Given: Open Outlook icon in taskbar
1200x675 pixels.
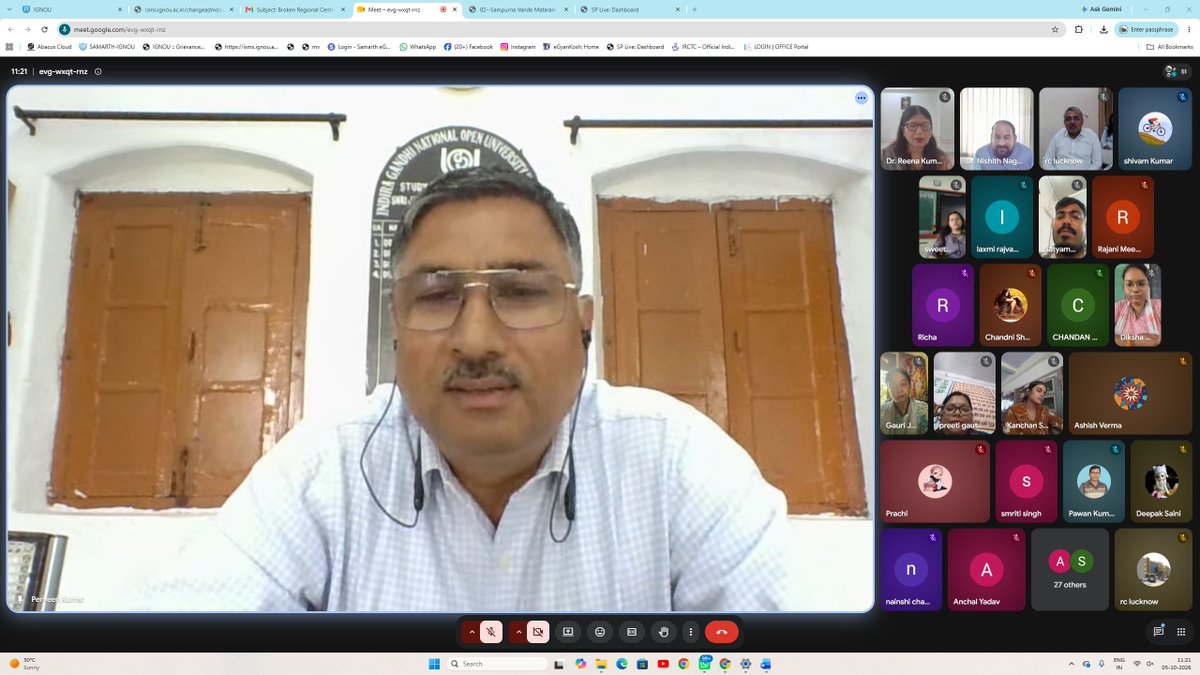Looking at the screenshot, I should click(766, 664).
